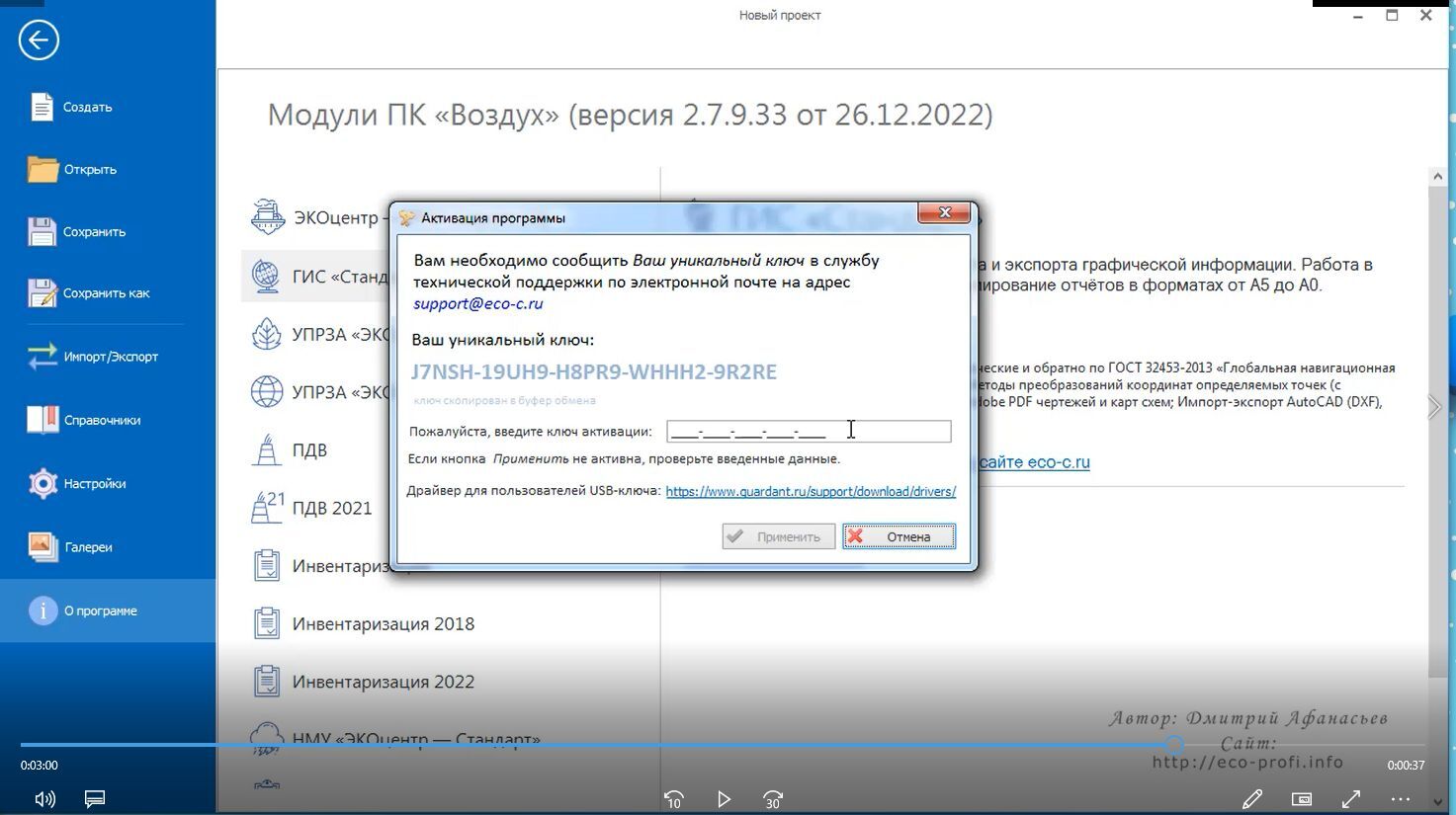1456x815 pixels.
Task: Click the support@eco-c.ru email address
Action: [478, 303]
